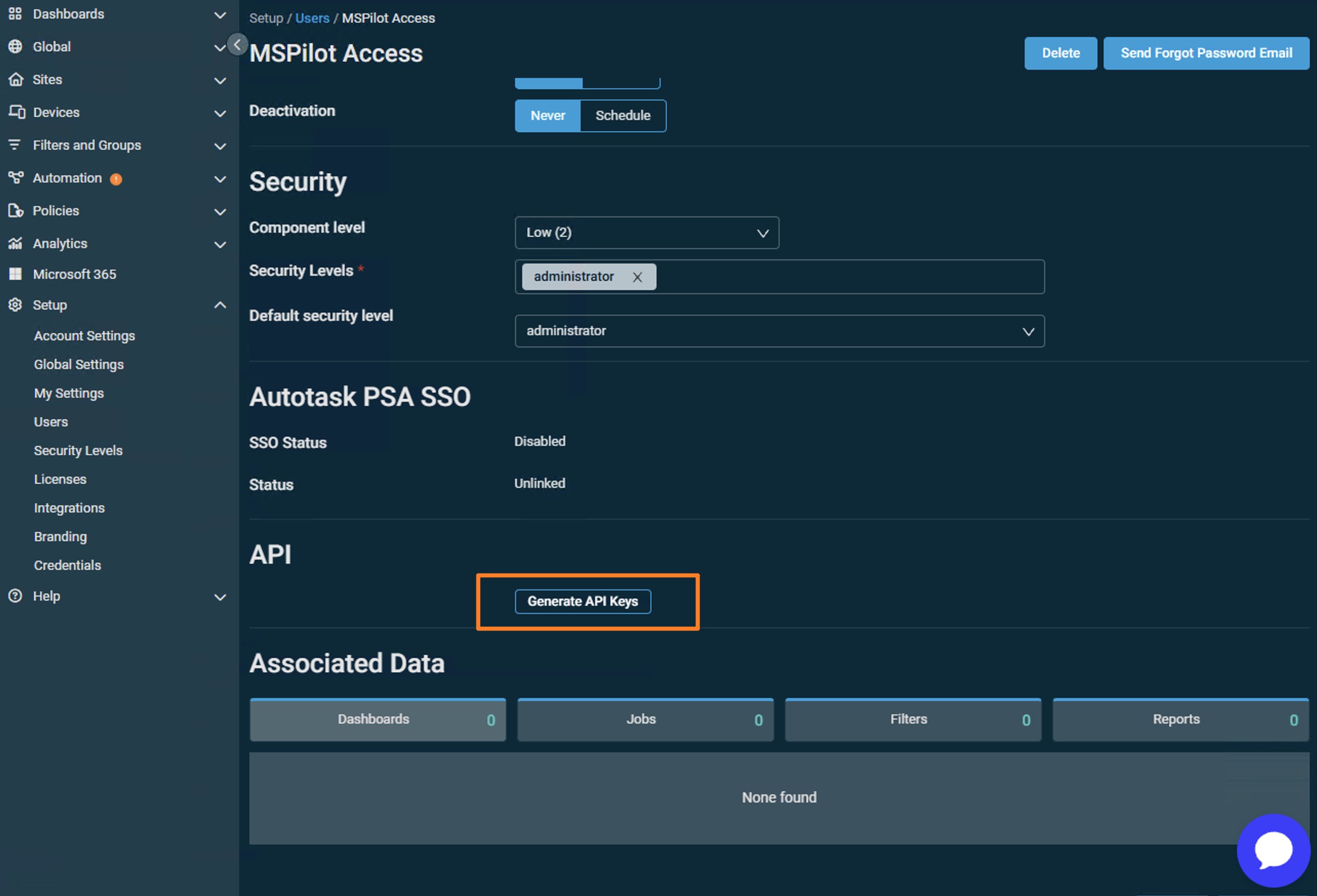Open Integrations in Setup menu

[x=69, y=508]
